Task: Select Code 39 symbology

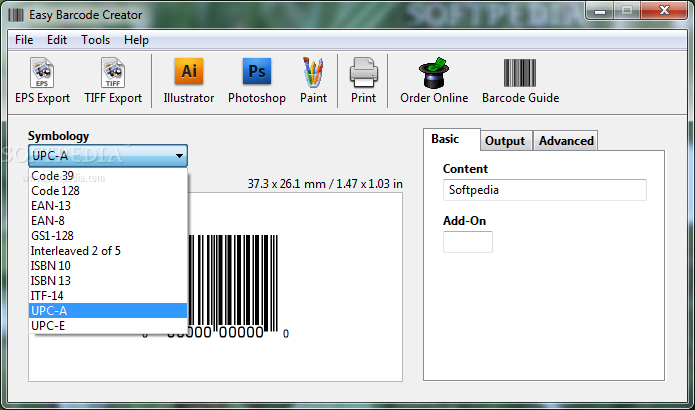Action: click(x=108, y=176)
